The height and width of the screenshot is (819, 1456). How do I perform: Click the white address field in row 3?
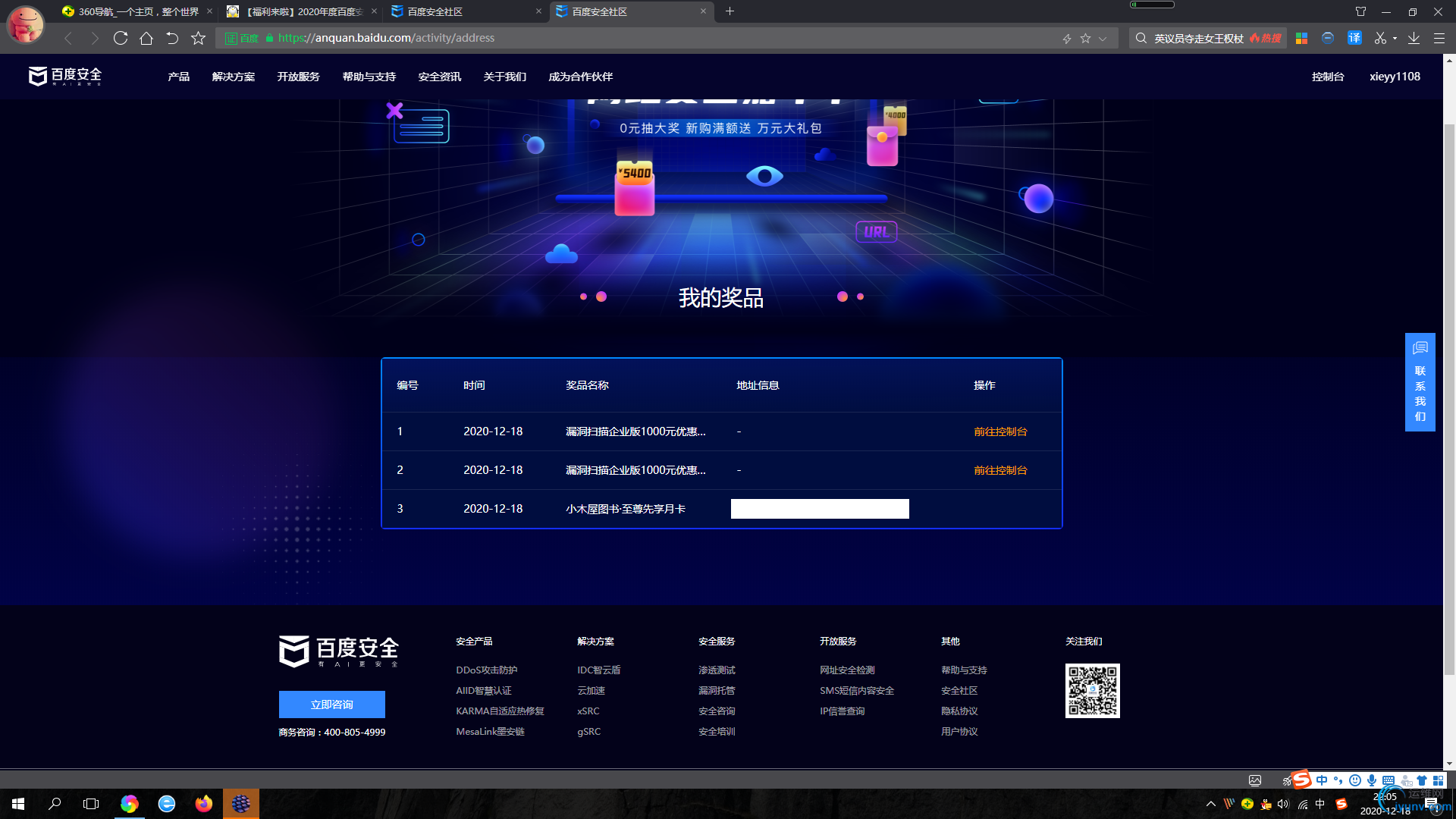click(820, 509)
